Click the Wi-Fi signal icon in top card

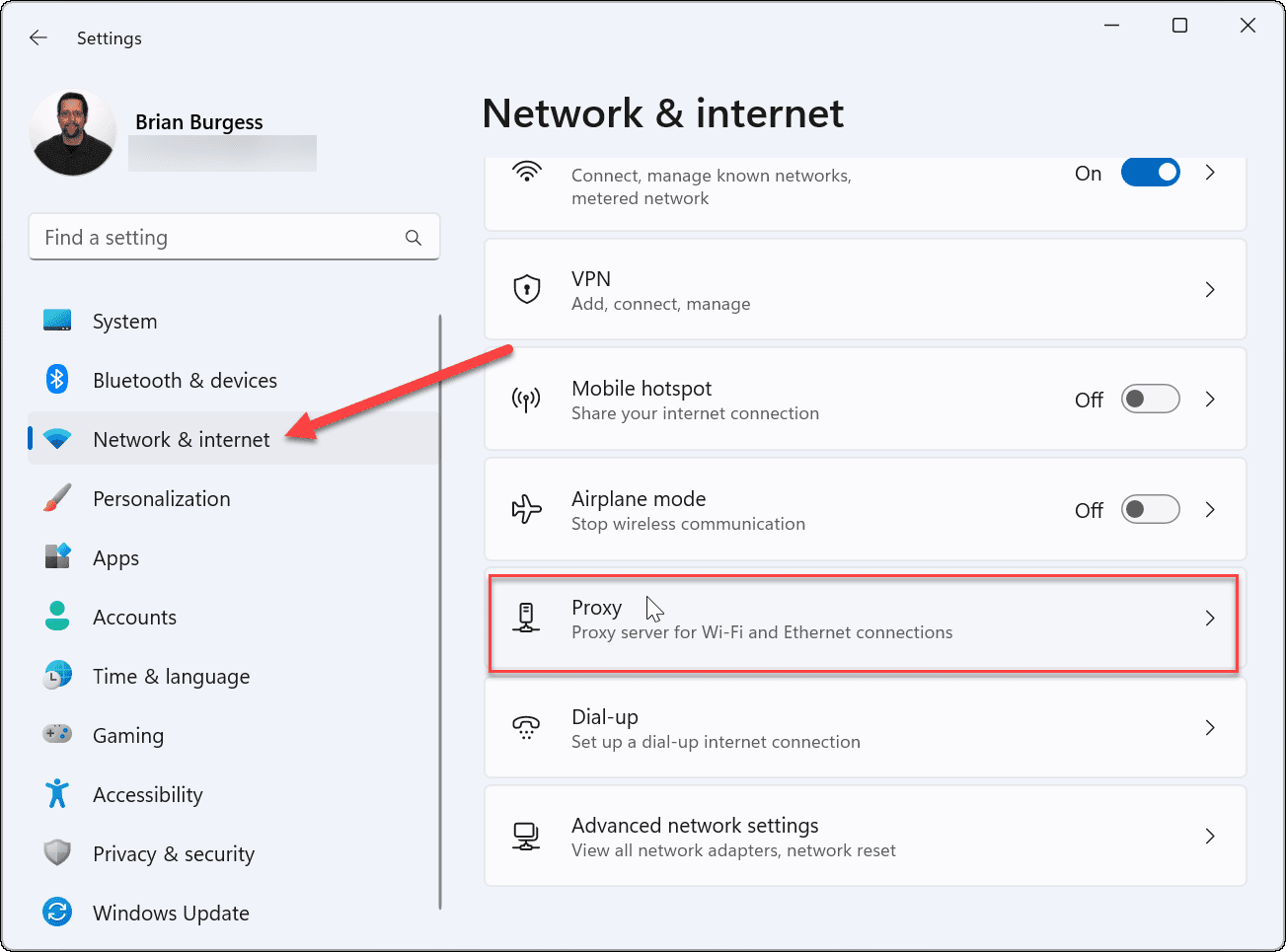tap(527, 172)
